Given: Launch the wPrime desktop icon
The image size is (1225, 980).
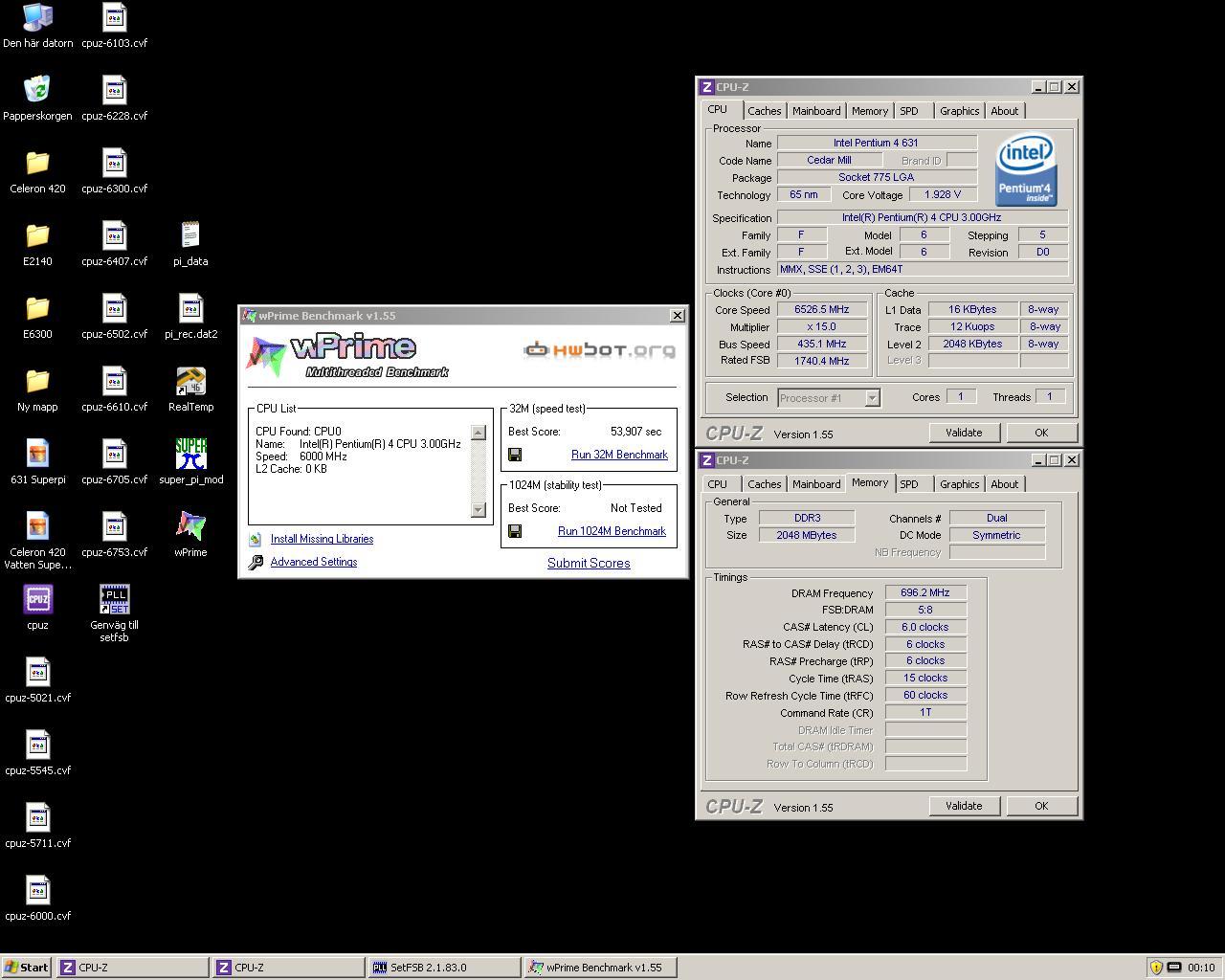Looking at the screenshot, I should pos(190,535).
